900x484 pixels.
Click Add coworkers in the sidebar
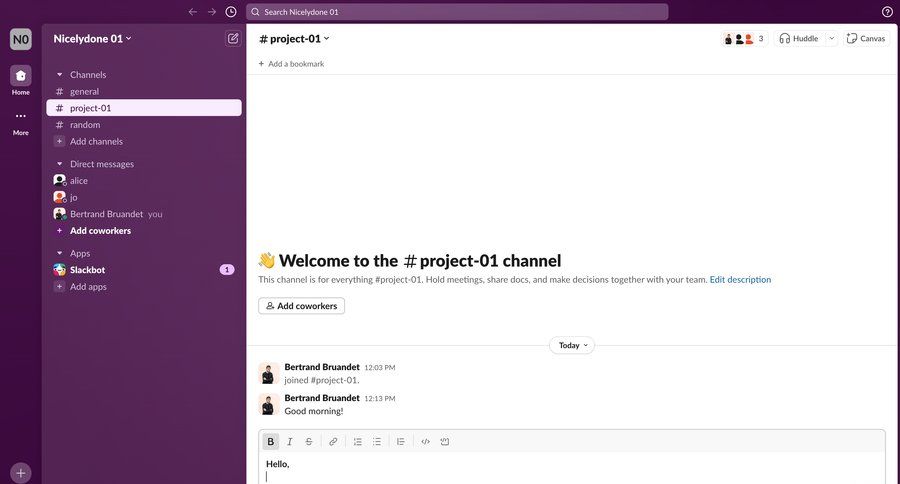(x=100, y=231)
